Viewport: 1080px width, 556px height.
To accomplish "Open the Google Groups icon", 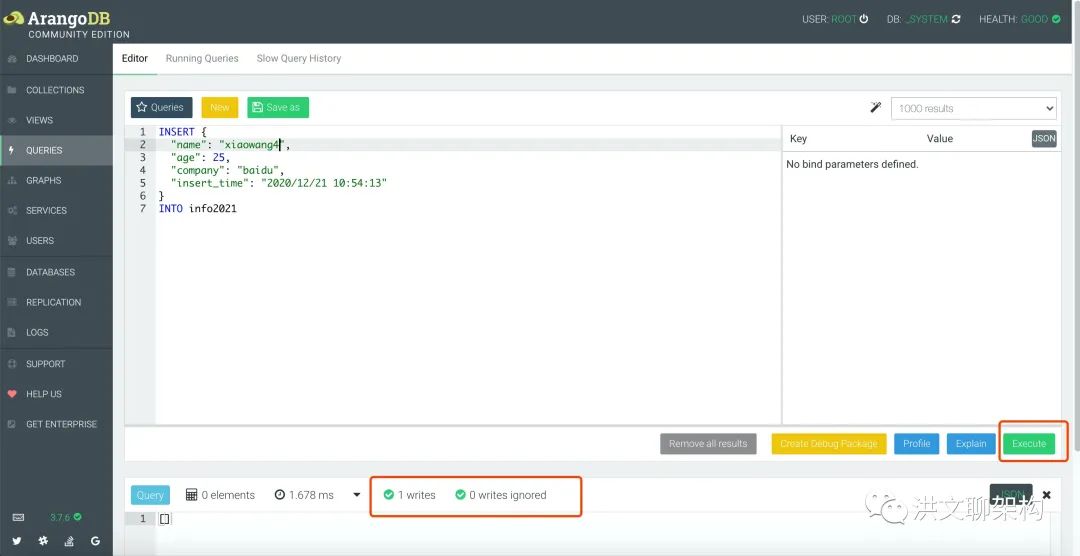I will pos(95,541).
